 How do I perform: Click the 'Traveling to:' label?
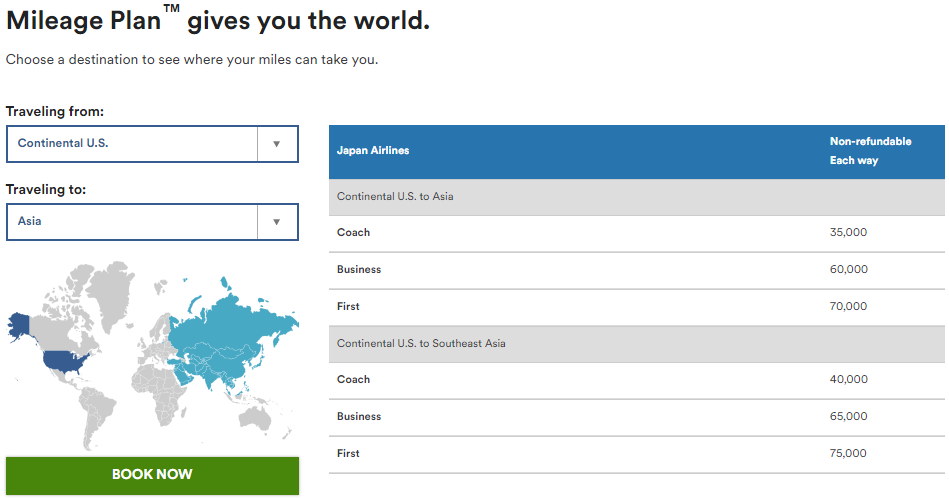pos(46,189)
